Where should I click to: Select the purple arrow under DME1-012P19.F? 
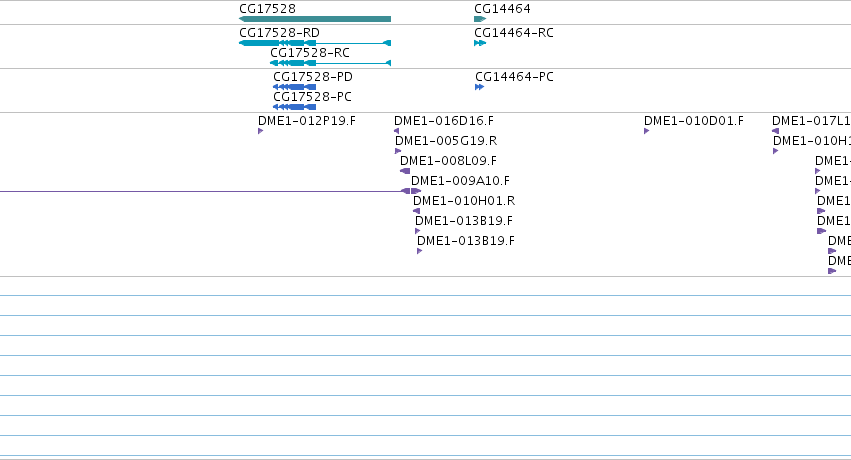coord(261,131)
